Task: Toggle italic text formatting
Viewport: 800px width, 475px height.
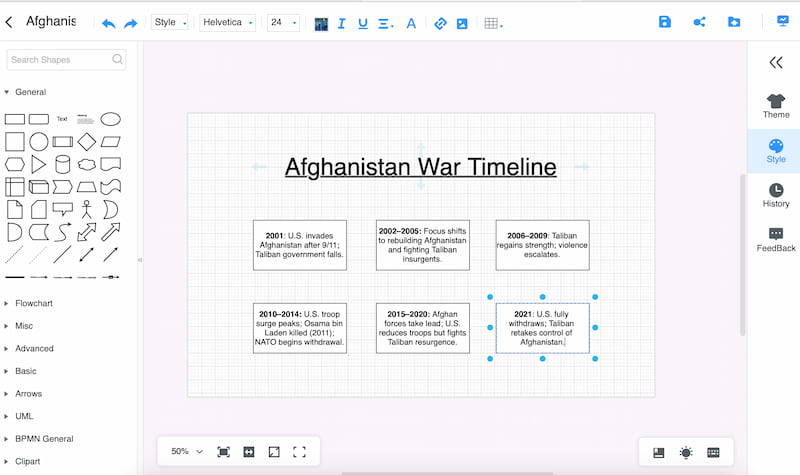Action: (x=341, y=23)
